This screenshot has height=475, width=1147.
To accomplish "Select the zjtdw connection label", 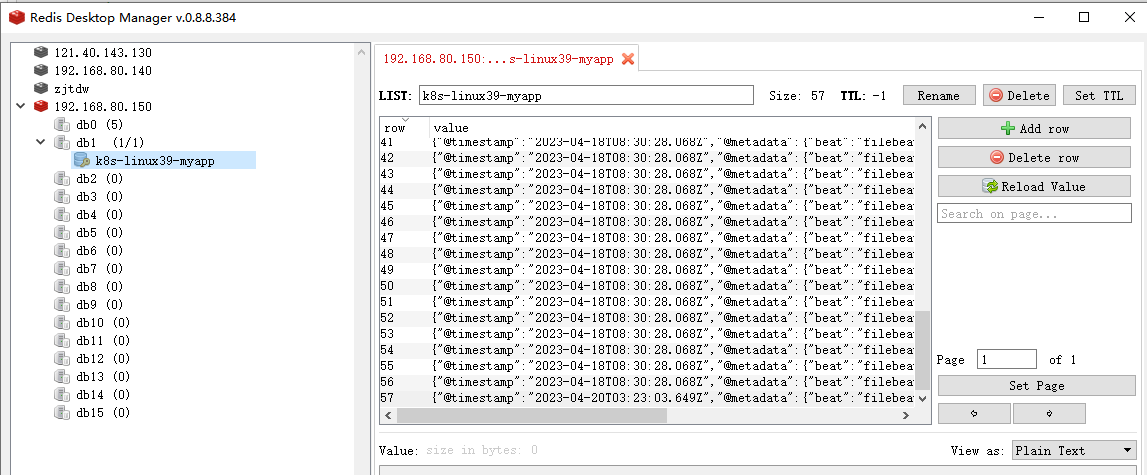I will [x=72, y=89].
